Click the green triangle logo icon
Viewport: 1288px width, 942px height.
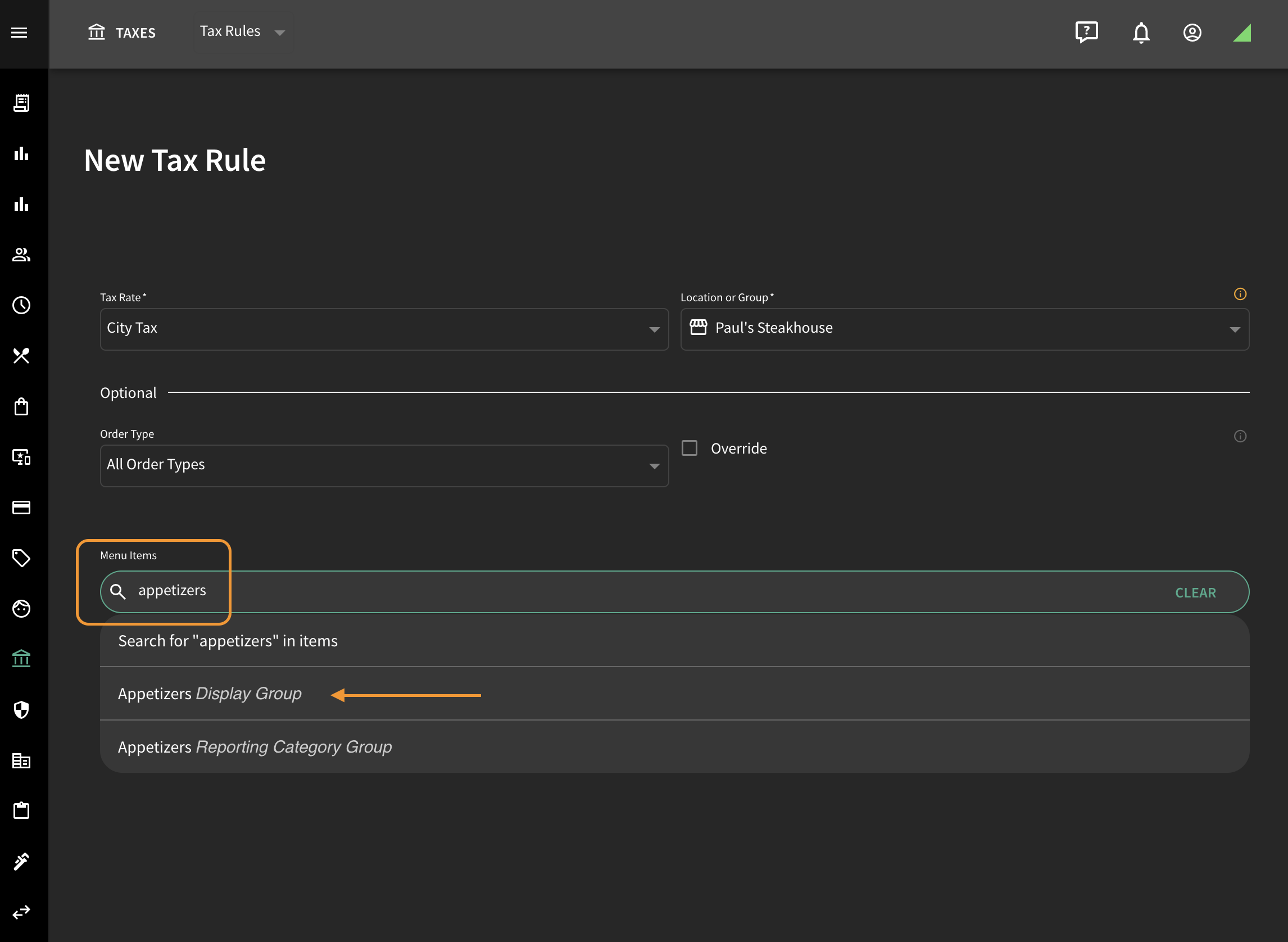tap(1242, 33)
